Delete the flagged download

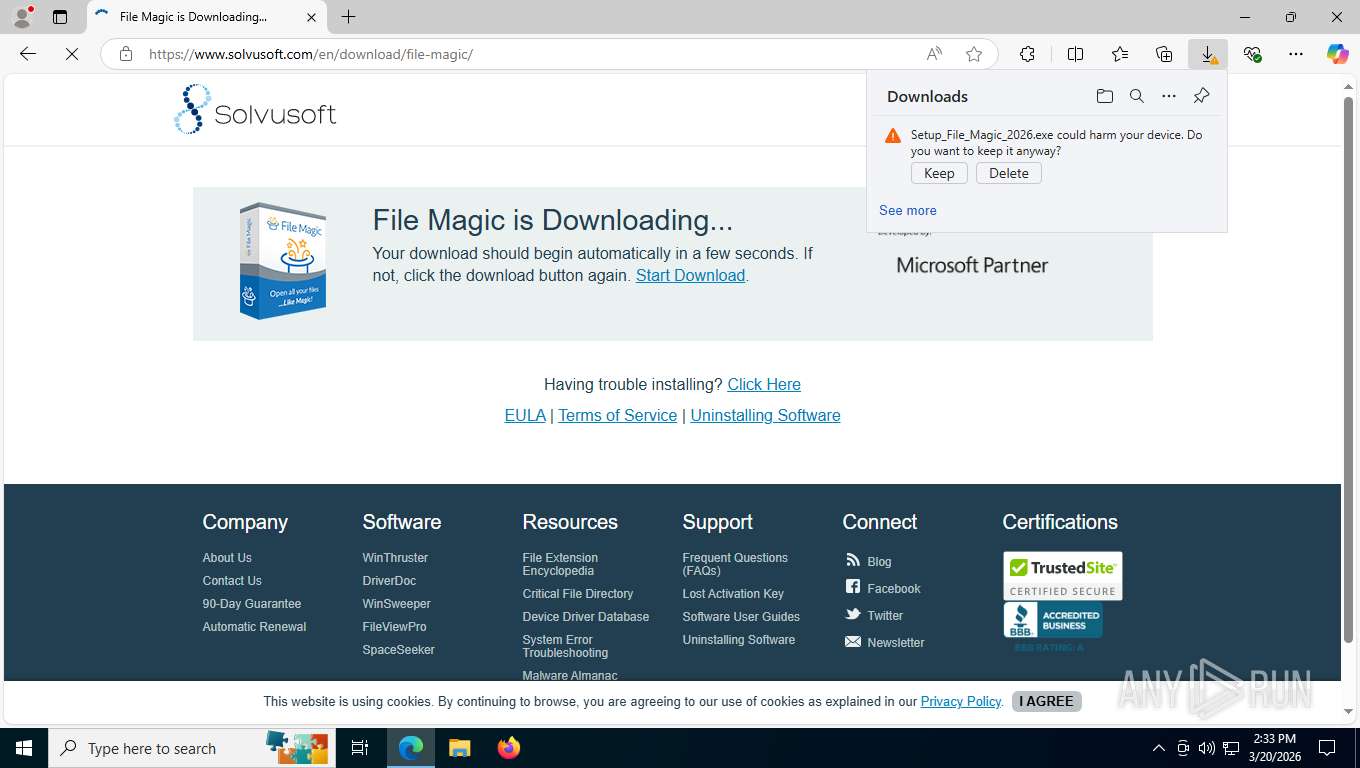[1009, 173]
